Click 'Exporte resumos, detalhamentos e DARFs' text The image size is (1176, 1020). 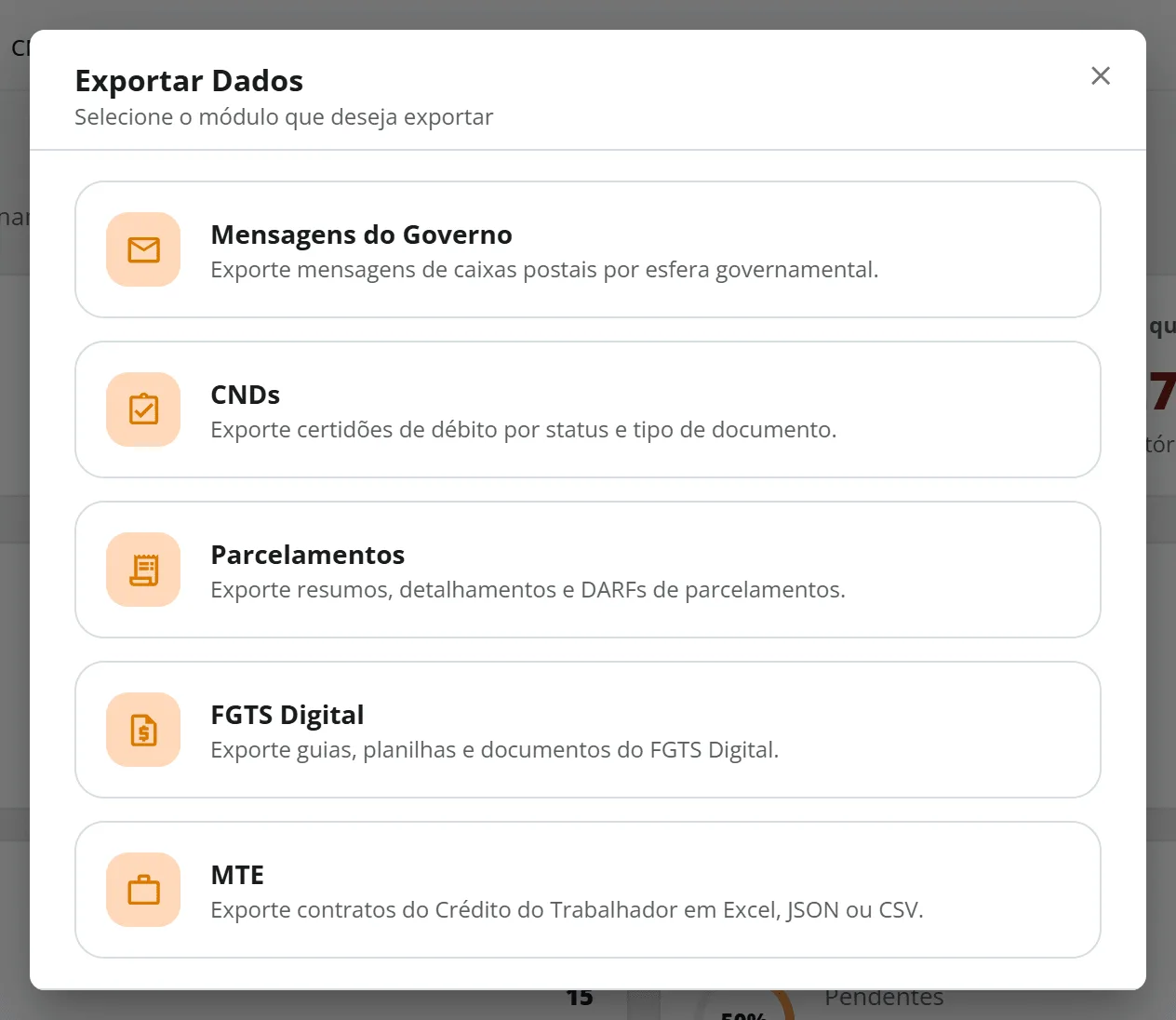[x=528, y=590]
